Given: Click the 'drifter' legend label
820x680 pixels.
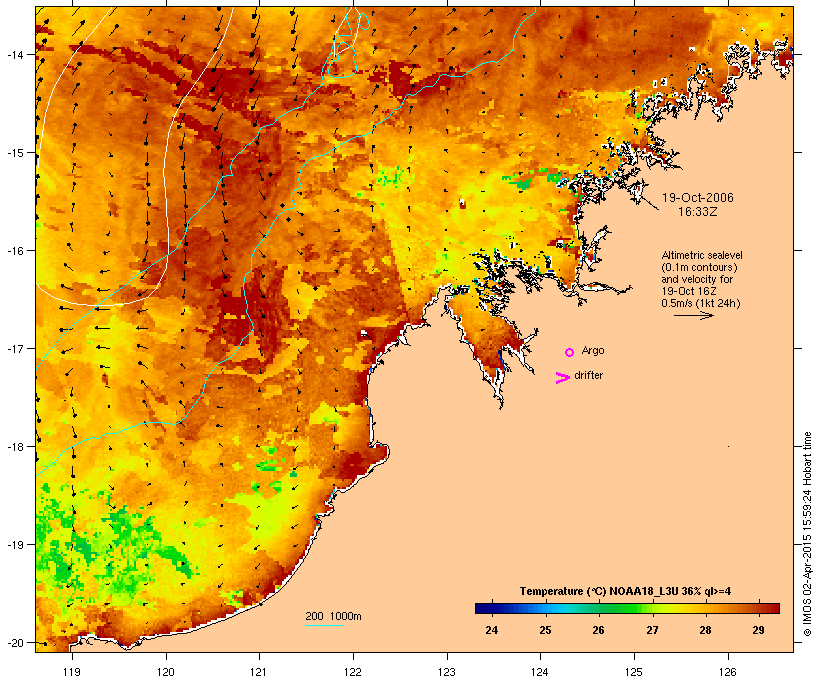Looking at the screenshot, I should (x=588, y=375).
